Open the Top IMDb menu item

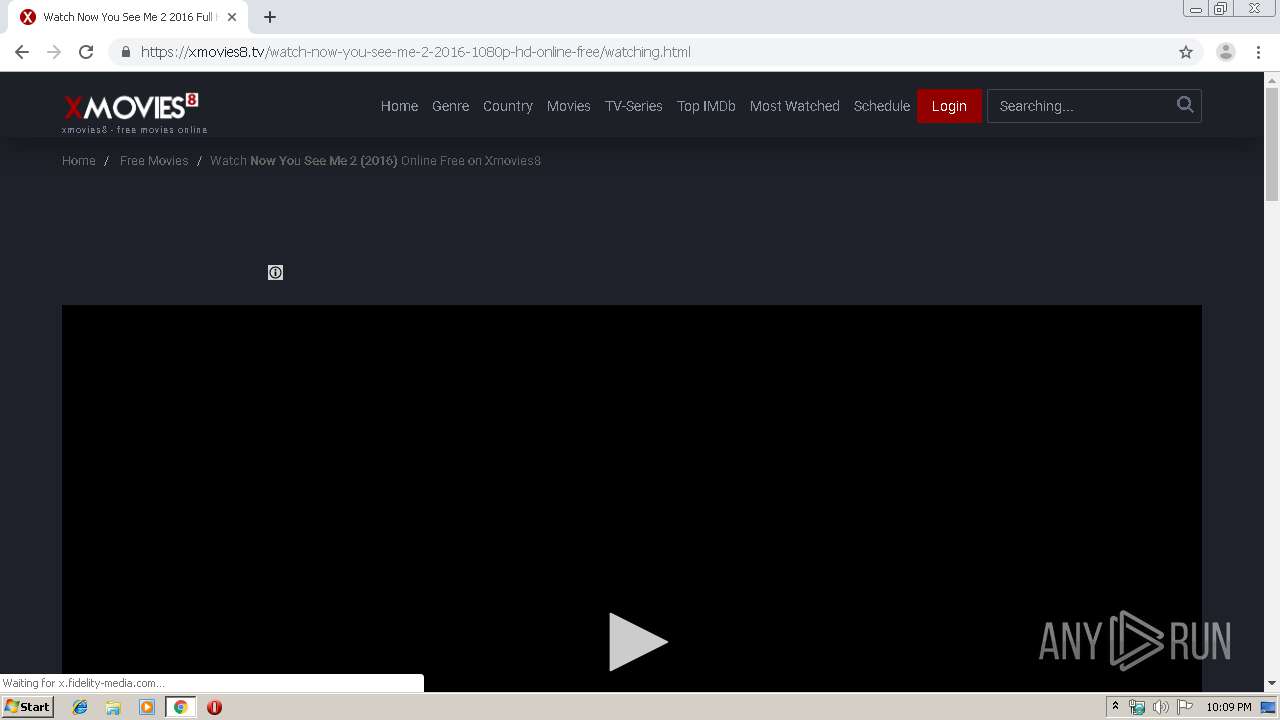click(706, 106)
